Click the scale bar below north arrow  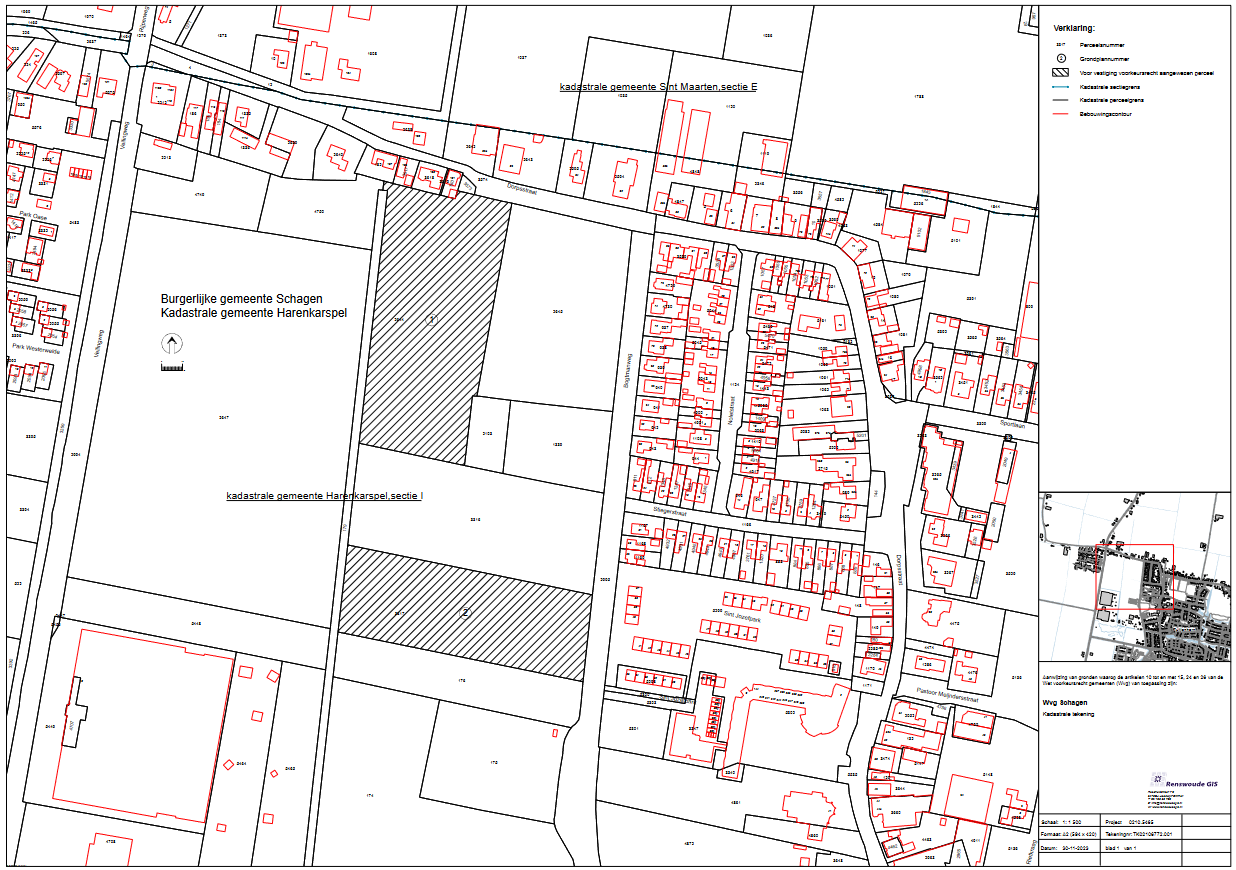pos(173,367)
